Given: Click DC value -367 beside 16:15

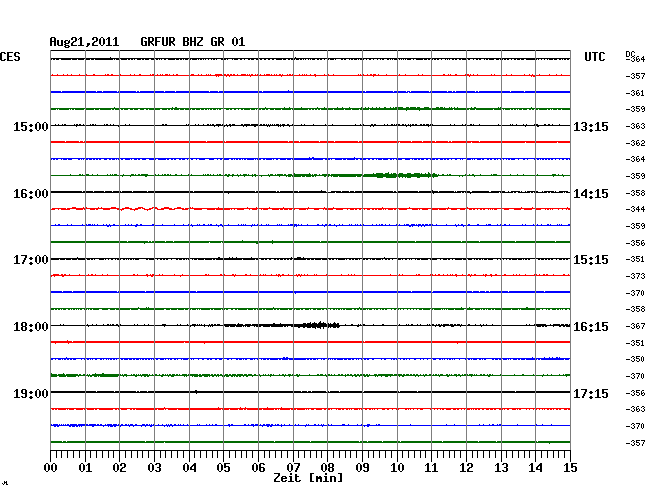Looking at the screenshot, I should [x=635, y=326].
